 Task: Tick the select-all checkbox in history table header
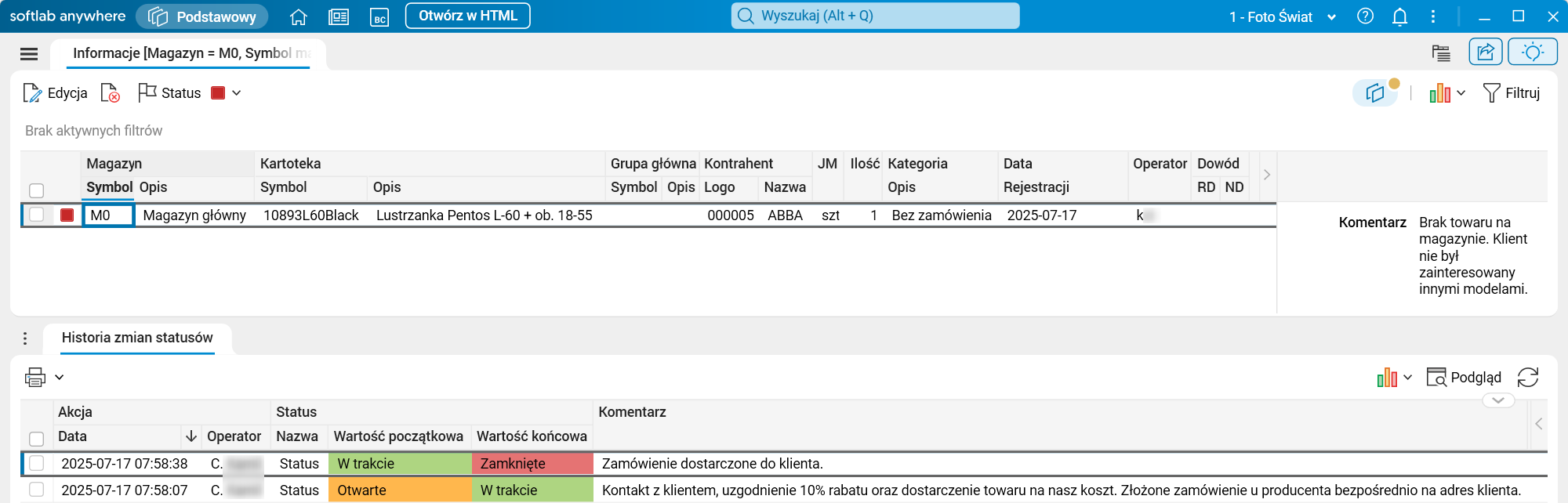click(36, 439)
